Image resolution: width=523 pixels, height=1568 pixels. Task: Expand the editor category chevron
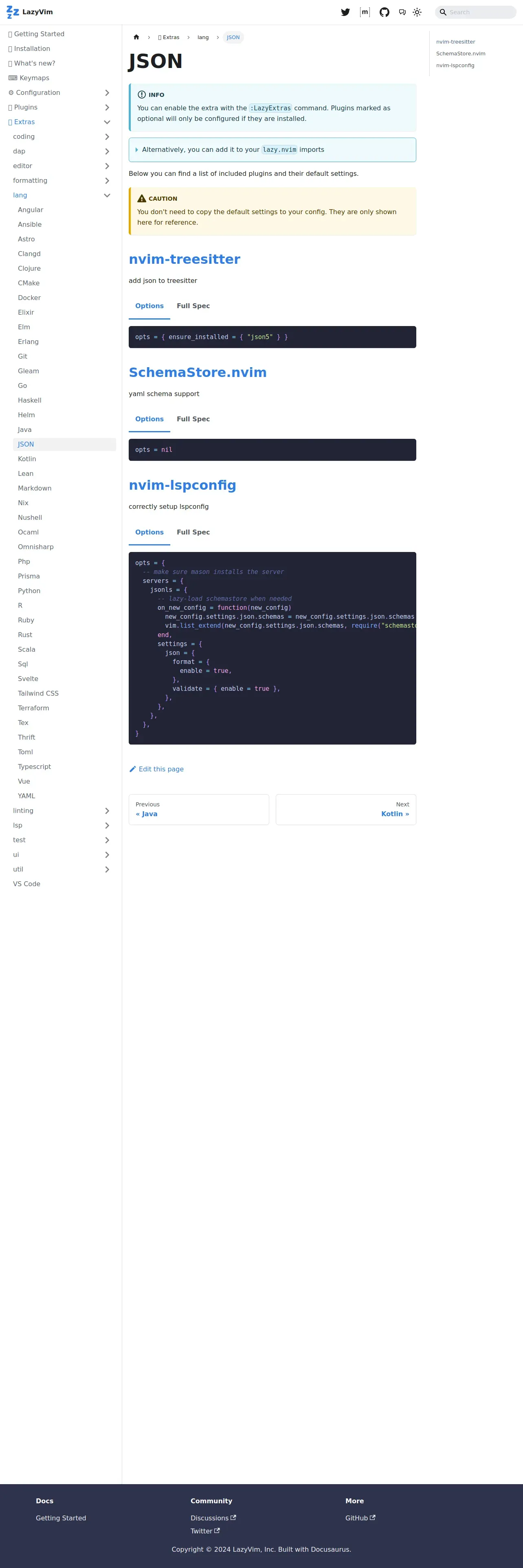click(x=107, y=166)
